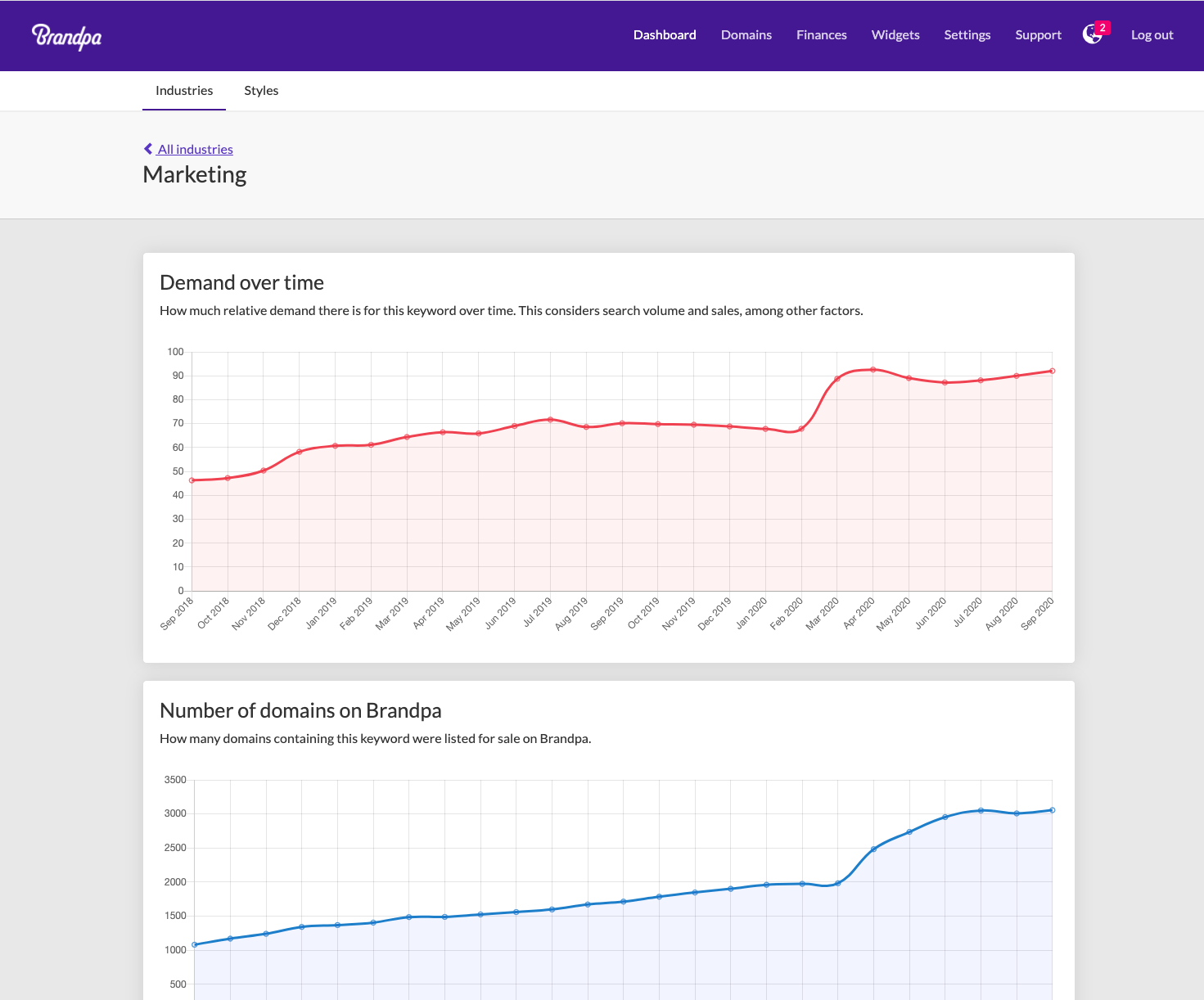Select the first blue domains chart data point
The height and width of the screenshot is (1000, 1204).
point(194,944)
